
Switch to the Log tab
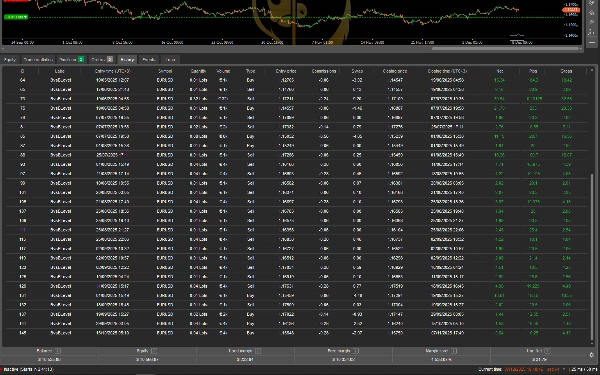click(170, 60)
